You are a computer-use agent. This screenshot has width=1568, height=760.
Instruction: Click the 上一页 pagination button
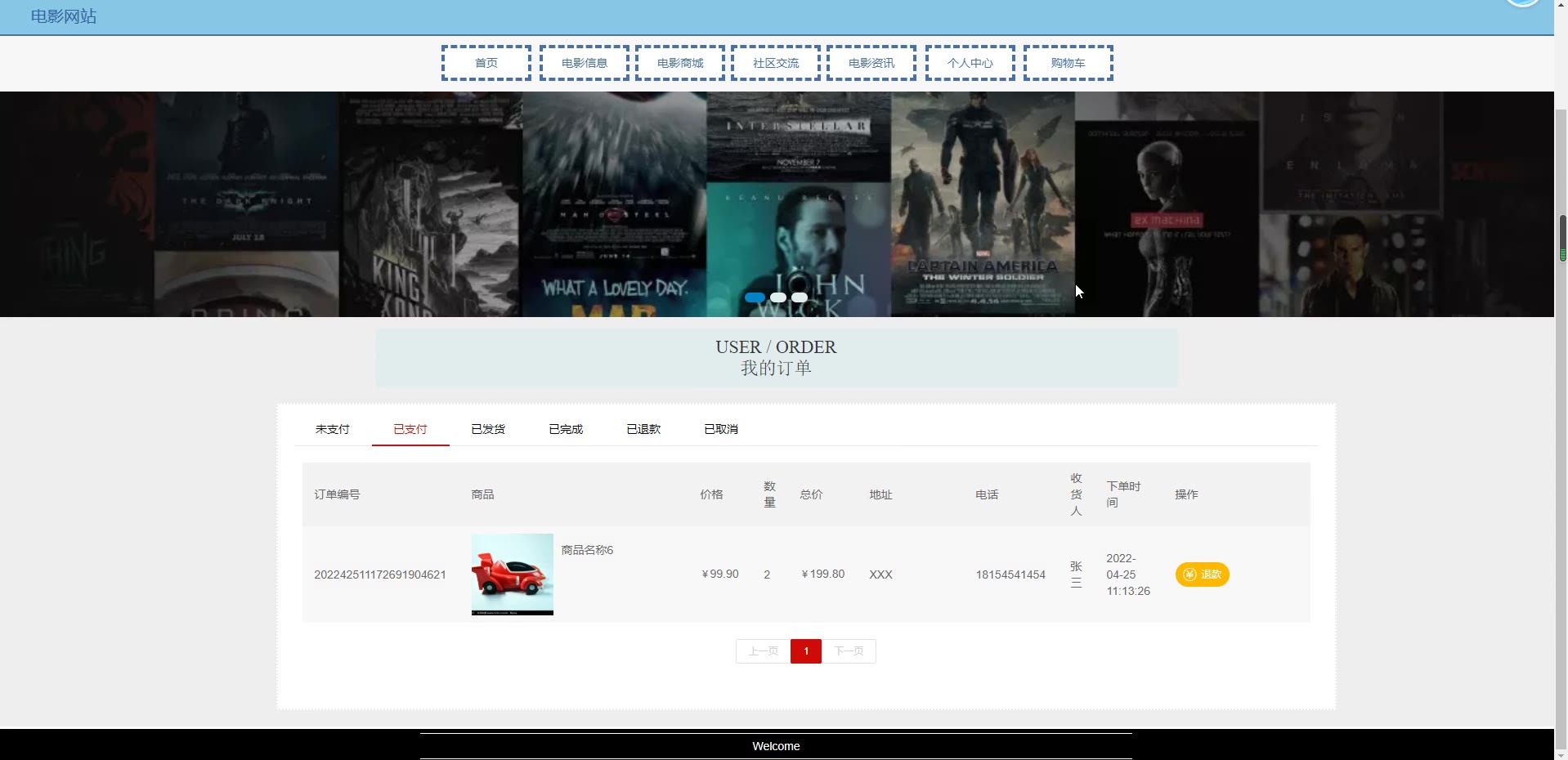764,651
